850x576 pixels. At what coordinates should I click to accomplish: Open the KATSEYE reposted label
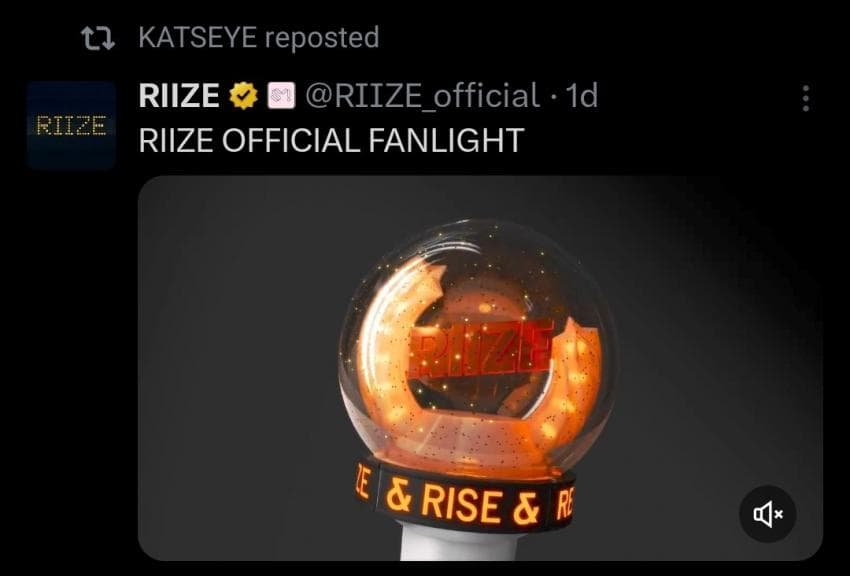click(259, 38)
